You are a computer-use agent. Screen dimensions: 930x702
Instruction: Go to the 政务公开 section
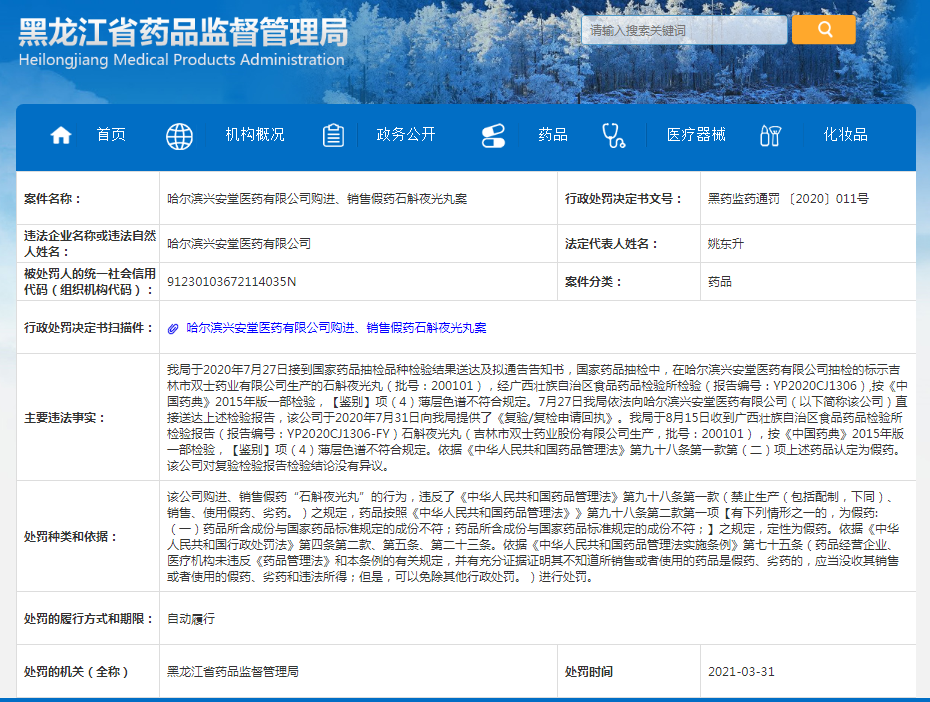click(405, 135)
